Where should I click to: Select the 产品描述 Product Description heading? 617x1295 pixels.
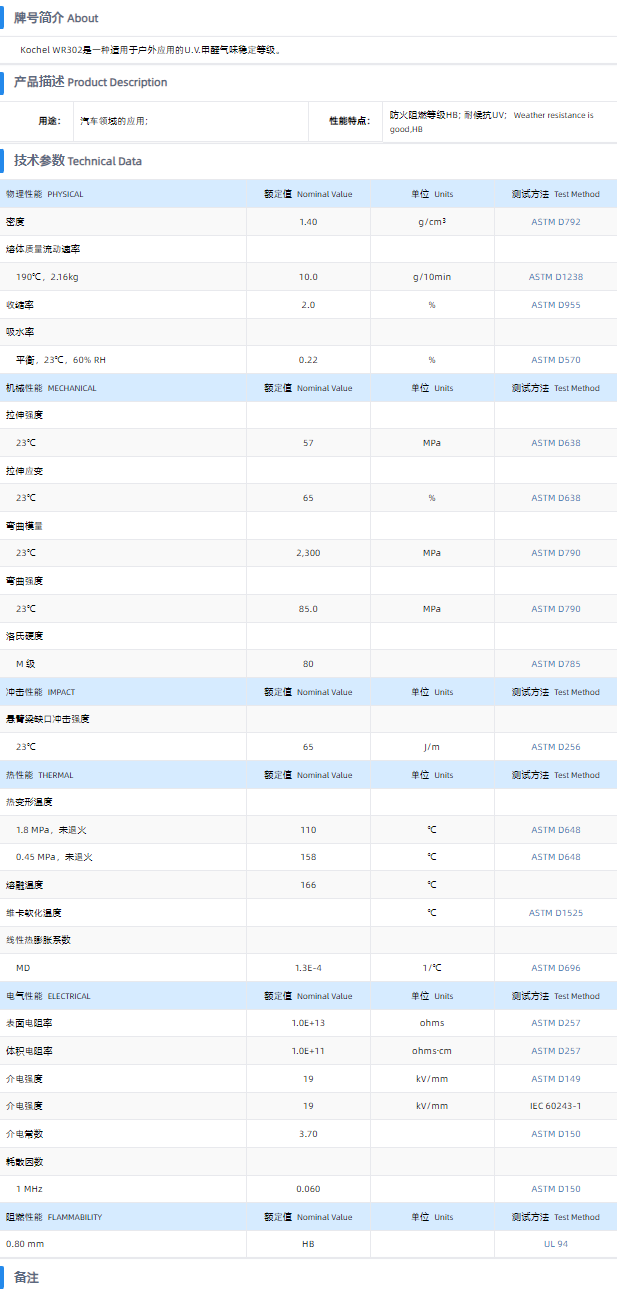[90, 82]
